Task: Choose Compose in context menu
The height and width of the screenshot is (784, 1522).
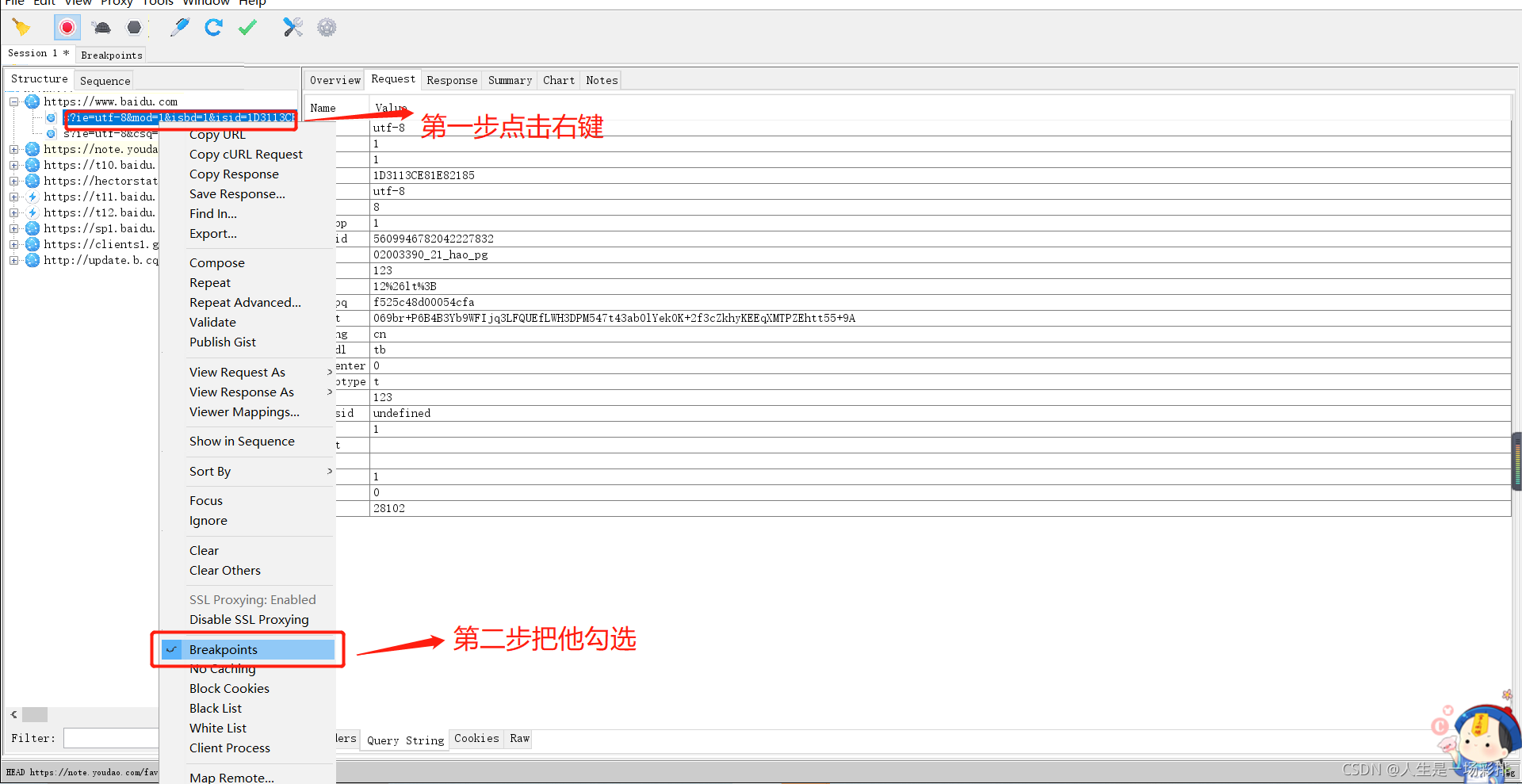Action: point(217,262)
